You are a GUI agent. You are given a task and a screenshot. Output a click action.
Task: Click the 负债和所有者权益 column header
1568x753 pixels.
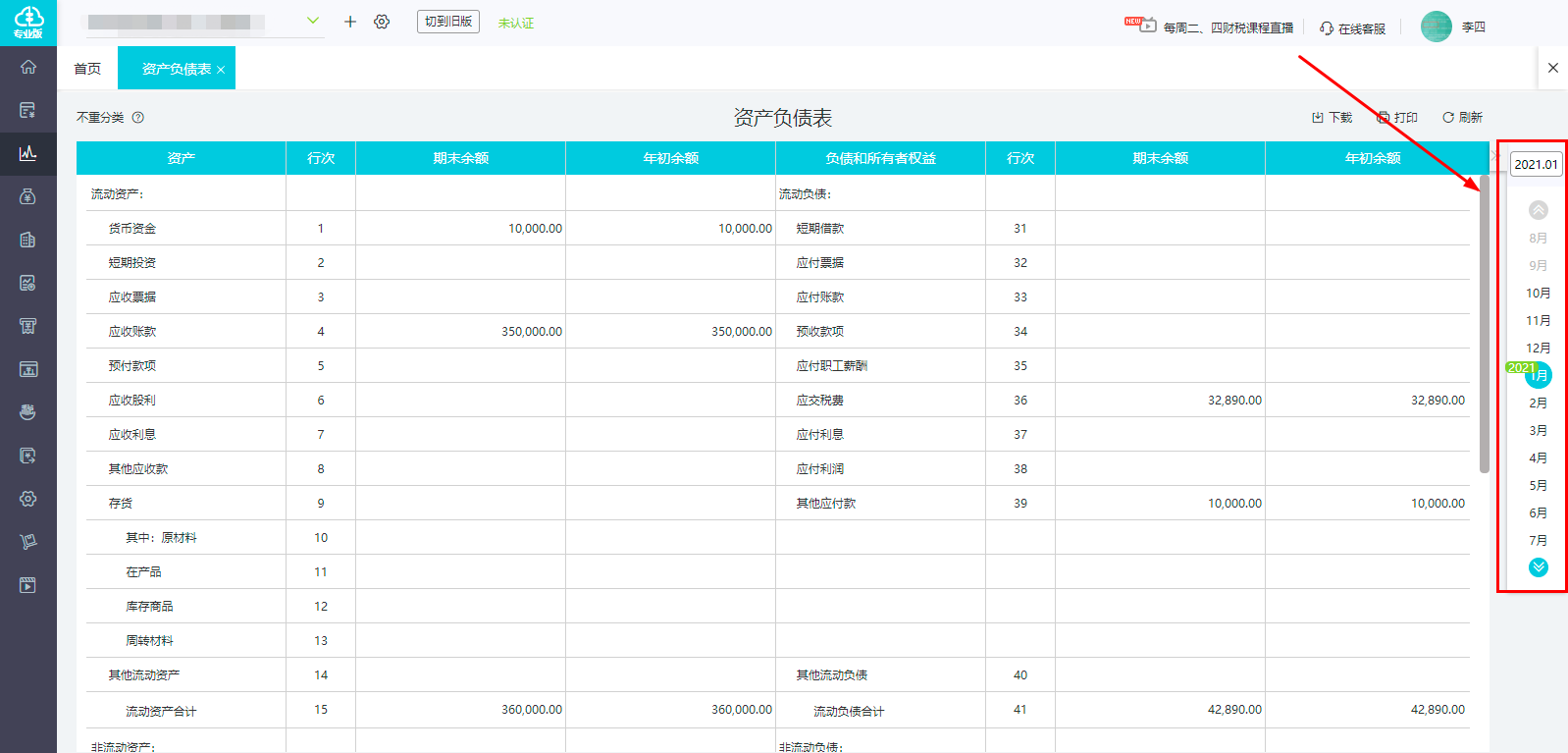click(x=880, y=158)
